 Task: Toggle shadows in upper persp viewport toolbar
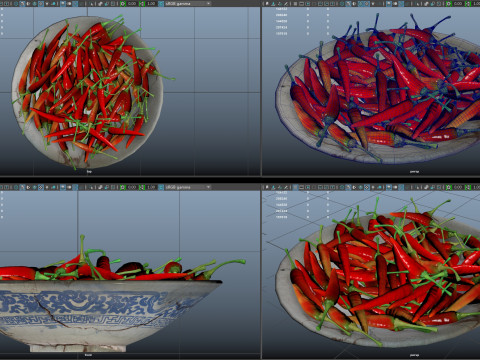380,4
